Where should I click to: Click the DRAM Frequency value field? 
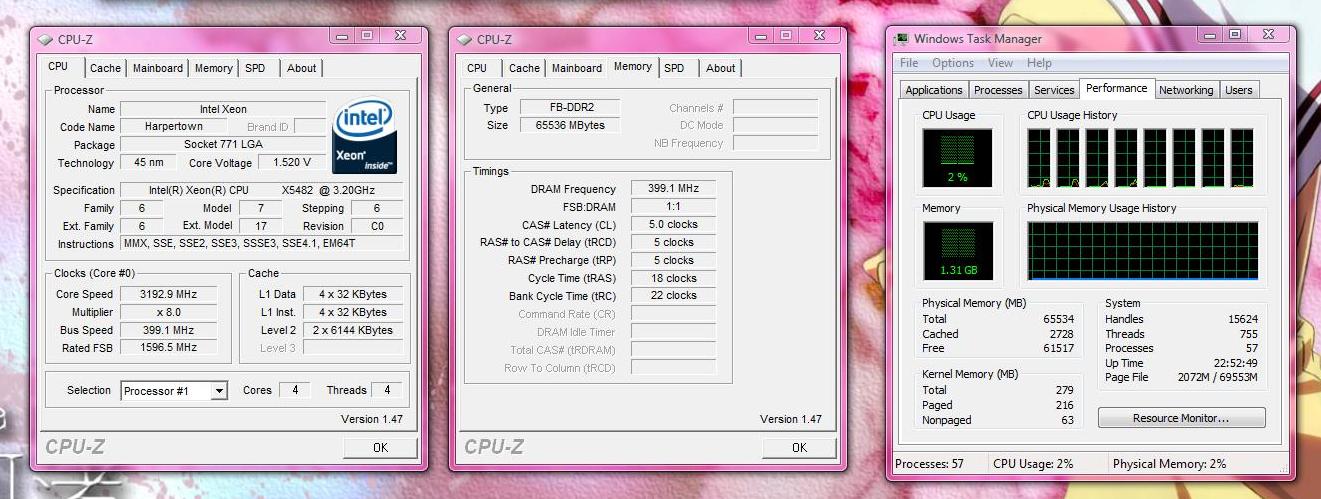click(672, 188)
